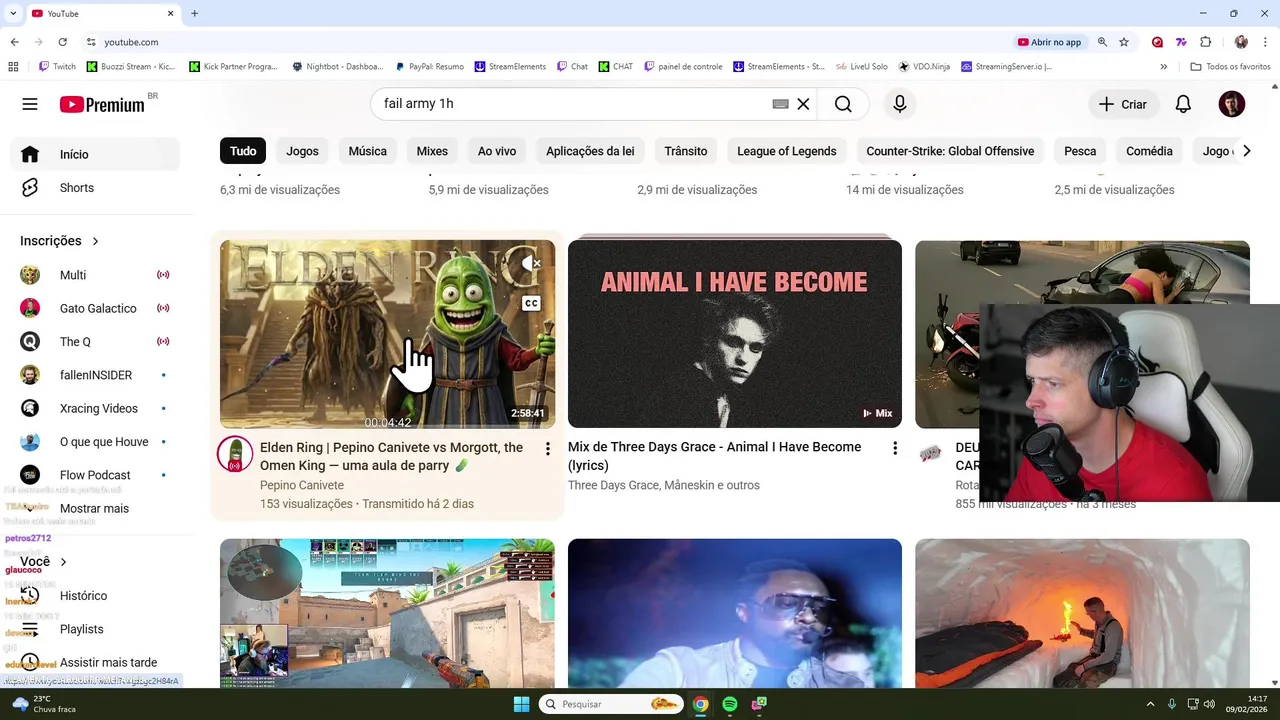Open Todos os favoritos folder
The height and width of the screenshot is (720, 1280).
click(1231, 67)
